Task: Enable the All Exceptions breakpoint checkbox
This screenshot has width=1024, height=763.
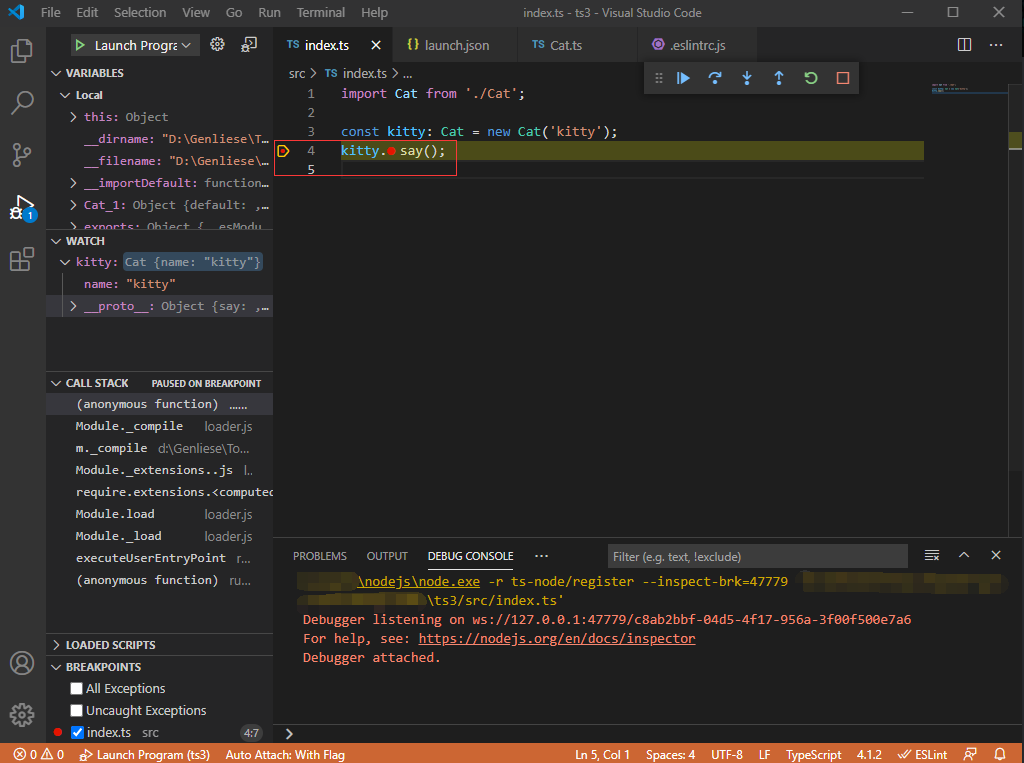Action: (76, 689)
